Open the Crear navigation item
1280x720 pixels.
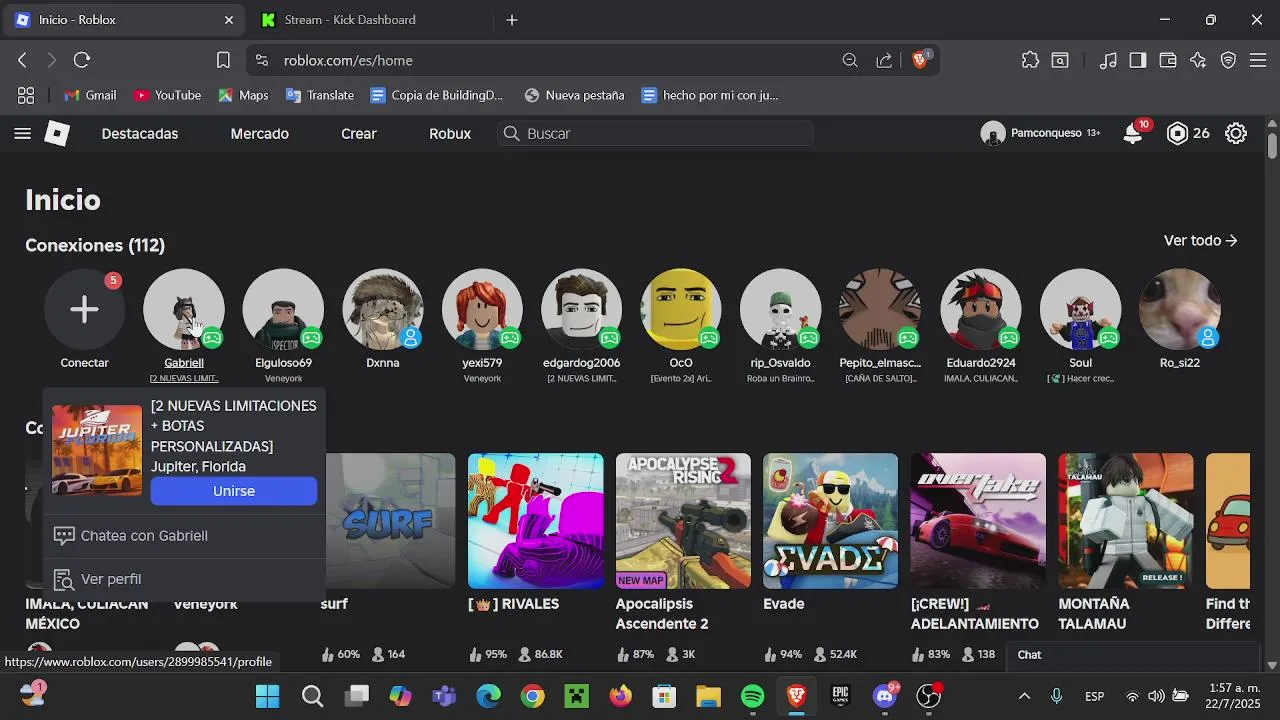click(359, 133)
